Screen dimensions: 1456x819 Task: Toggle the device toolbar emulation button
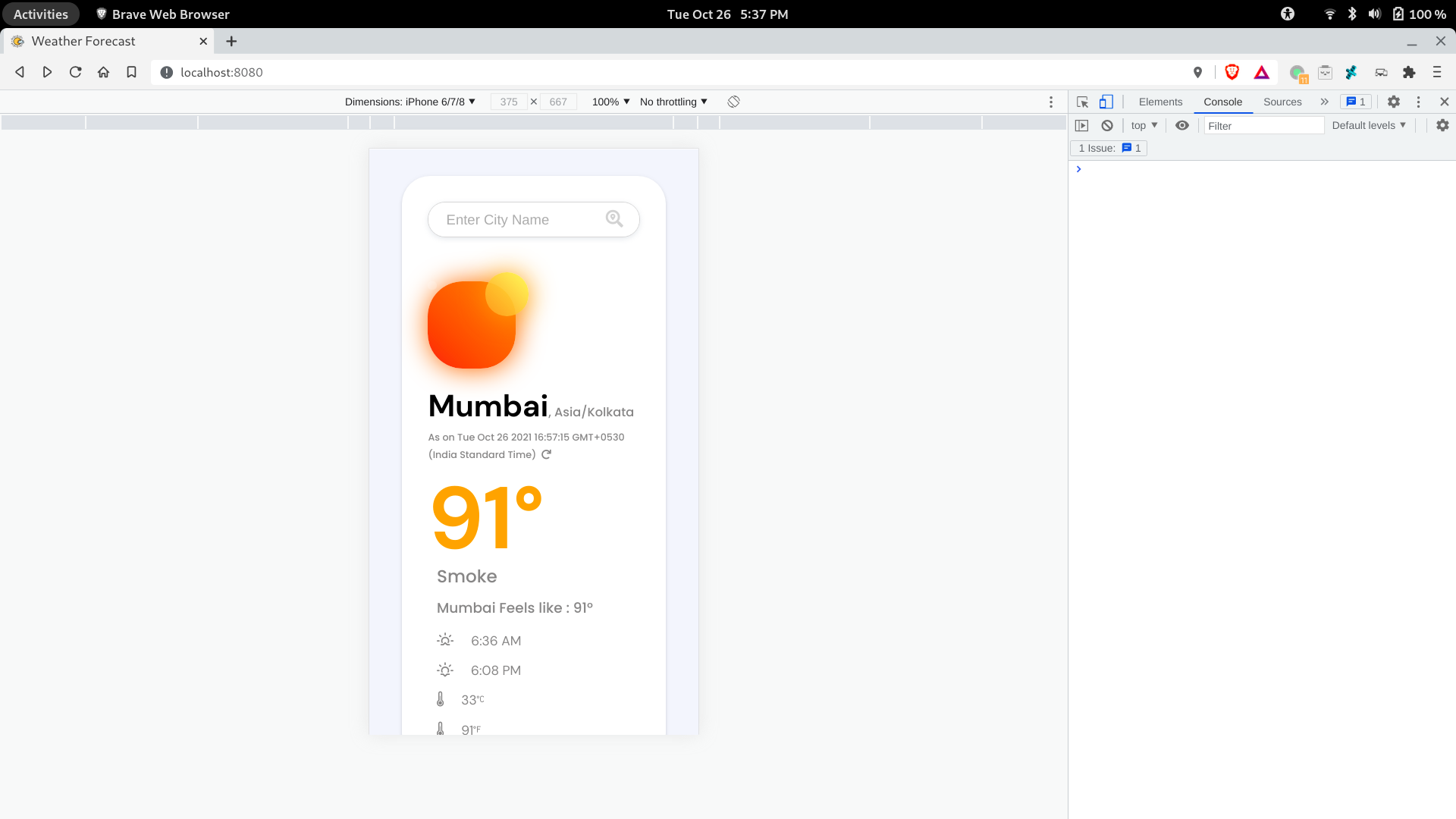1106,102
